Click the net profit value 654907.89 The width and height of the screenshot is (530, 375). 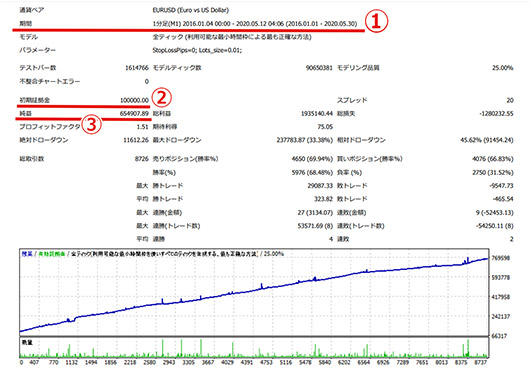click(x=134, y=114)
